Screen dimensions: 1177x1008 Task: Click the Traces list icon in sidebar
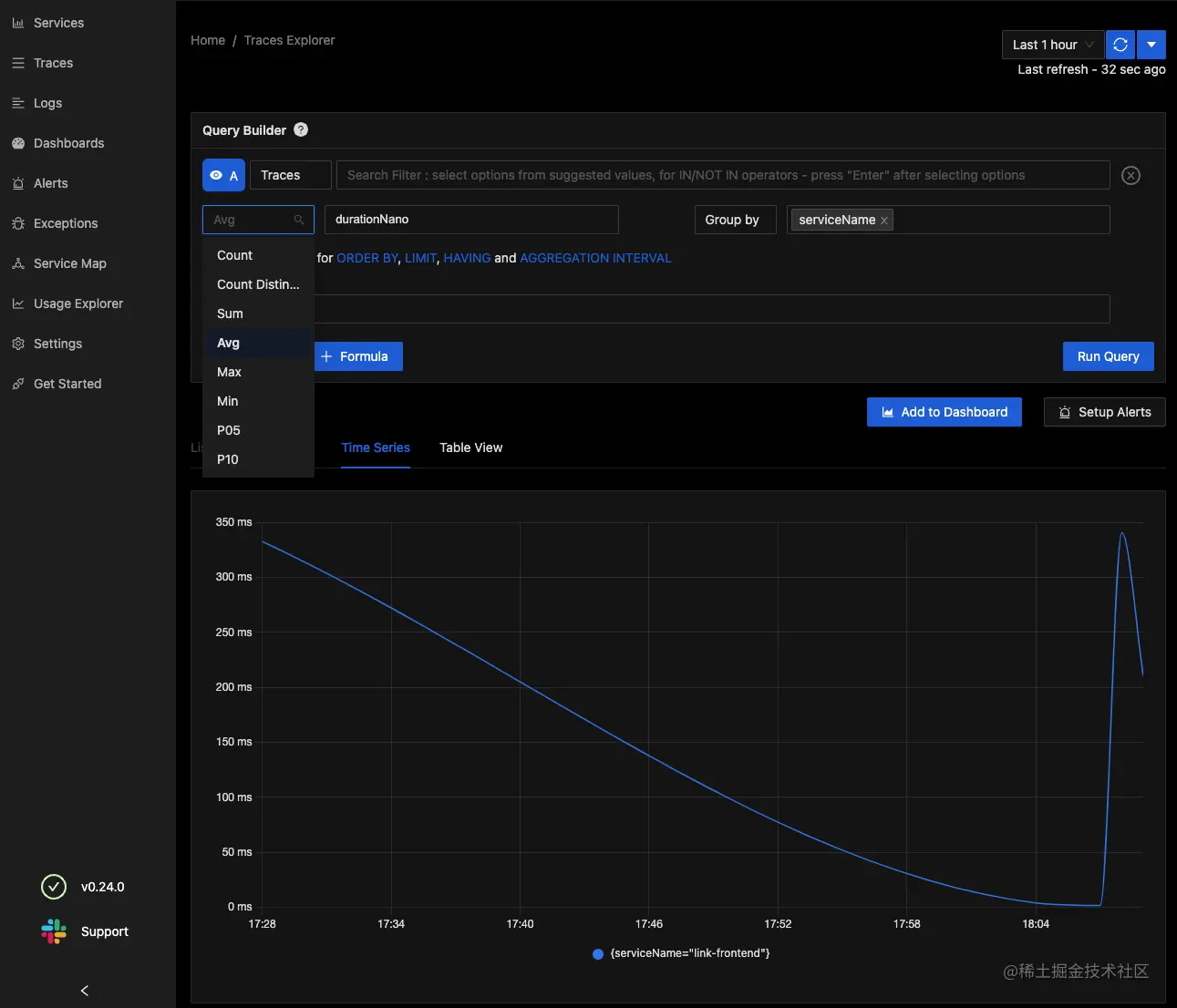[18, 63]
